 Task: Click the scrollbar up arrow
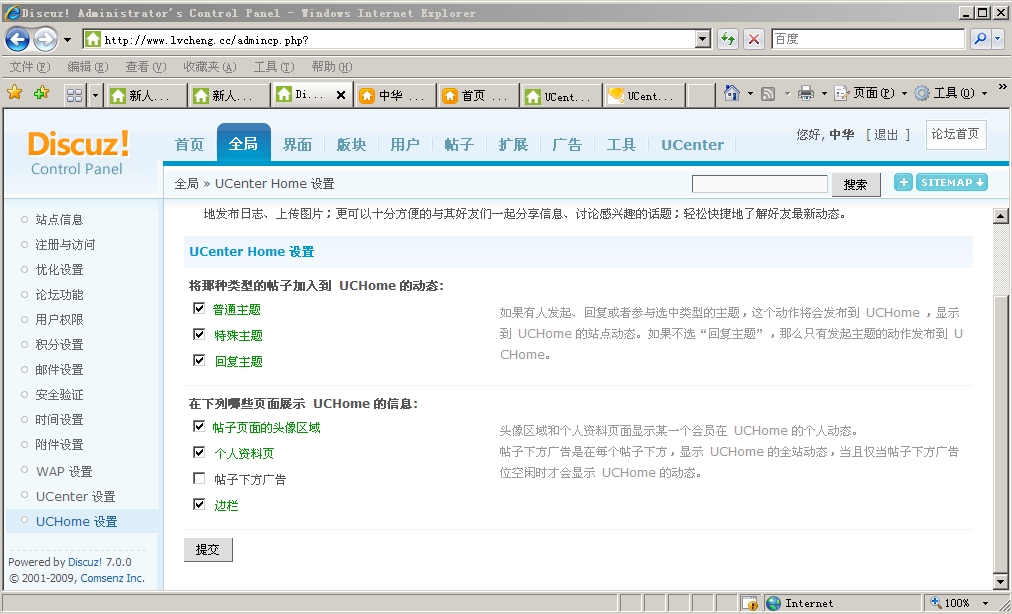(1000, 216)
